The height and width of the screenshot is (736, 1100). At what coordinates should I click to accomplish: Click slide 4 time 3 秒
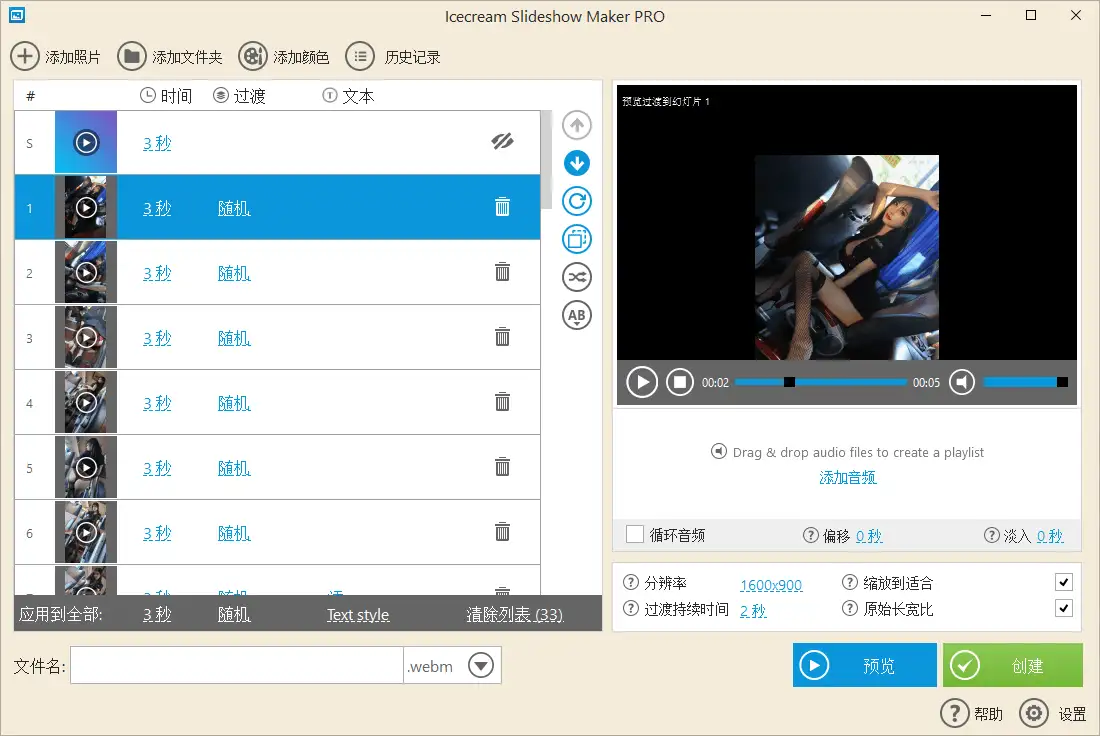pyautogui.click(x=156, y=403)
